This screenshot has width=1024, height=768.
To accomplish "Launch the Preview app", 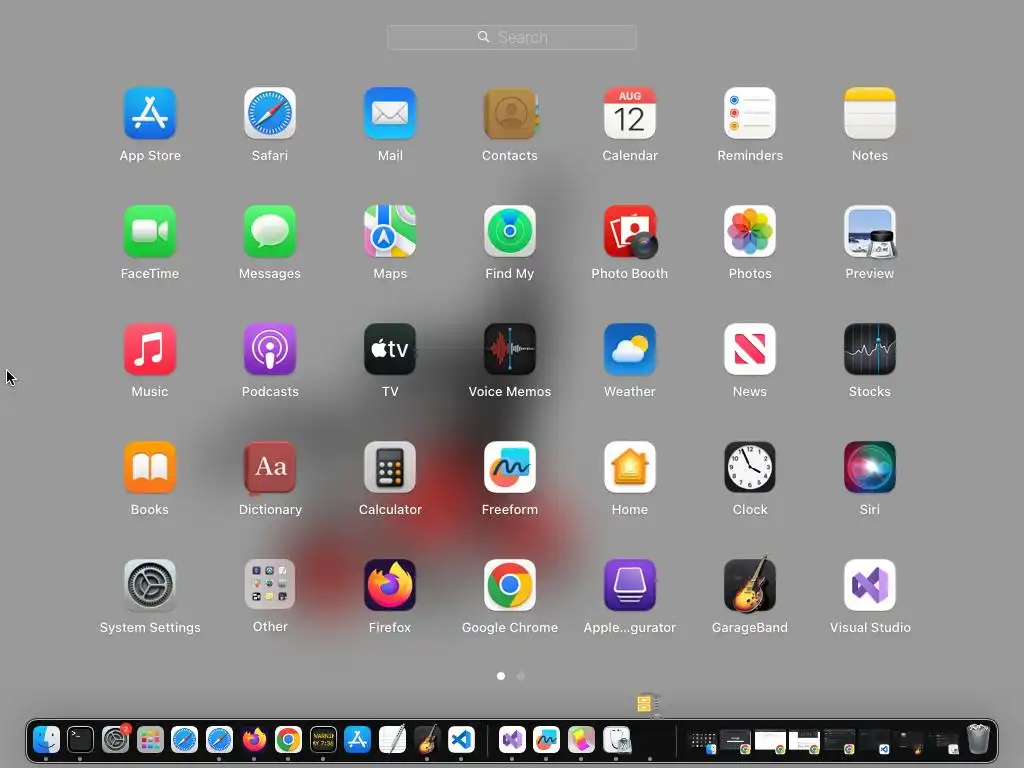I will (870, 231).
